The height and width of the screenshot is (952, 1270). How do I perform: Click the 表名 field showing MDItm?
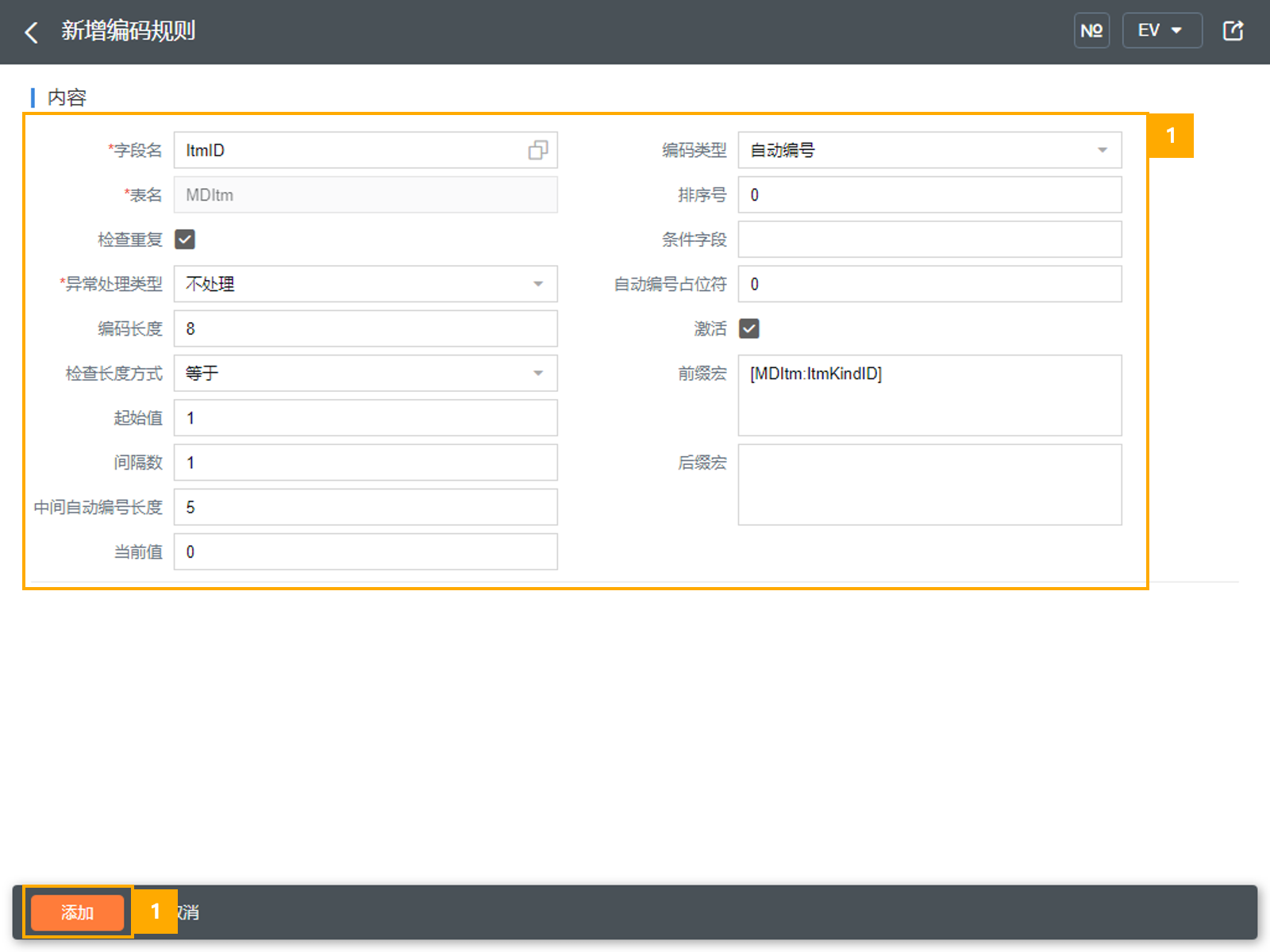[366, 194]
